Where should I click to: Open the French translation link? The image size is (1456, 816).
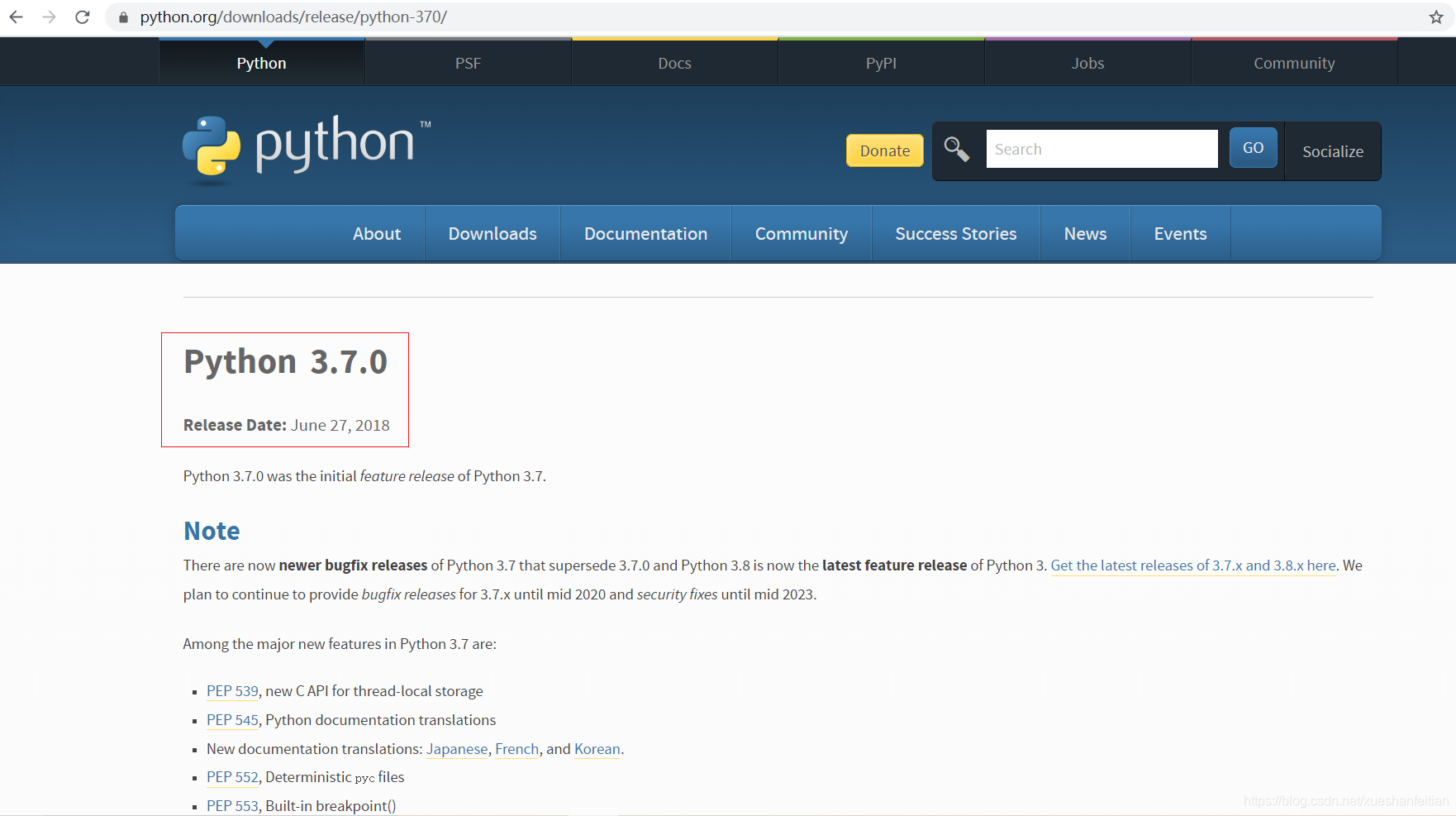click(x=517, y=749)
